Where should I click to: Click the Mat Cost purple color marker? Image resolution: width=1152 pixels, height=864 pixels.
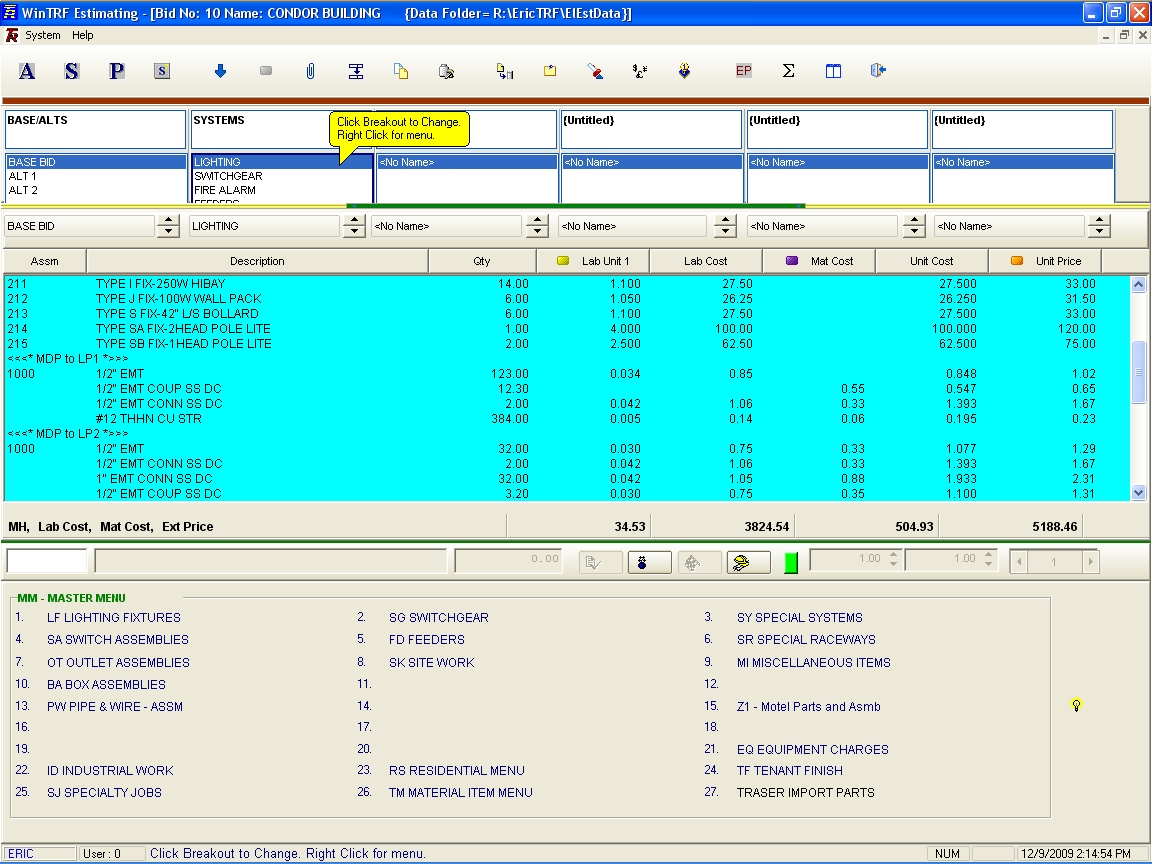[792, 261]
